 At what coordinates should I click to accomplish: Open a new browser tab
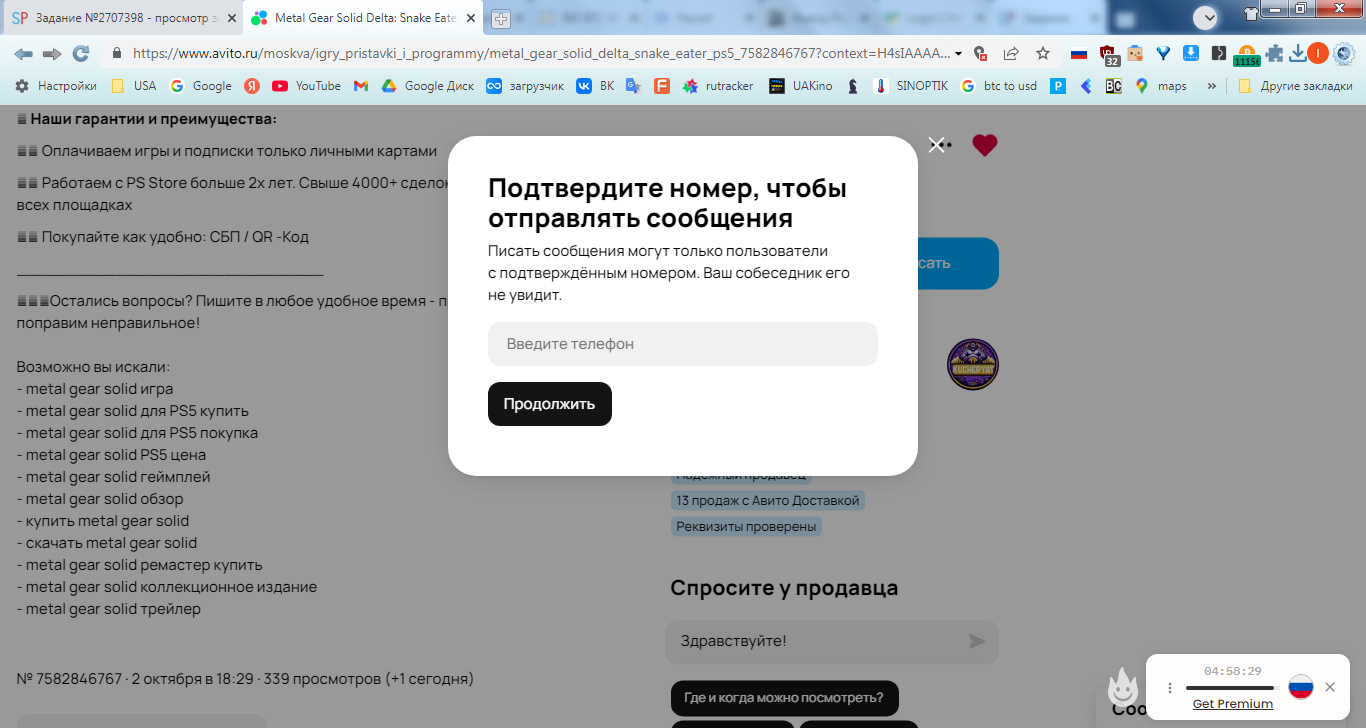click(500, 18)
